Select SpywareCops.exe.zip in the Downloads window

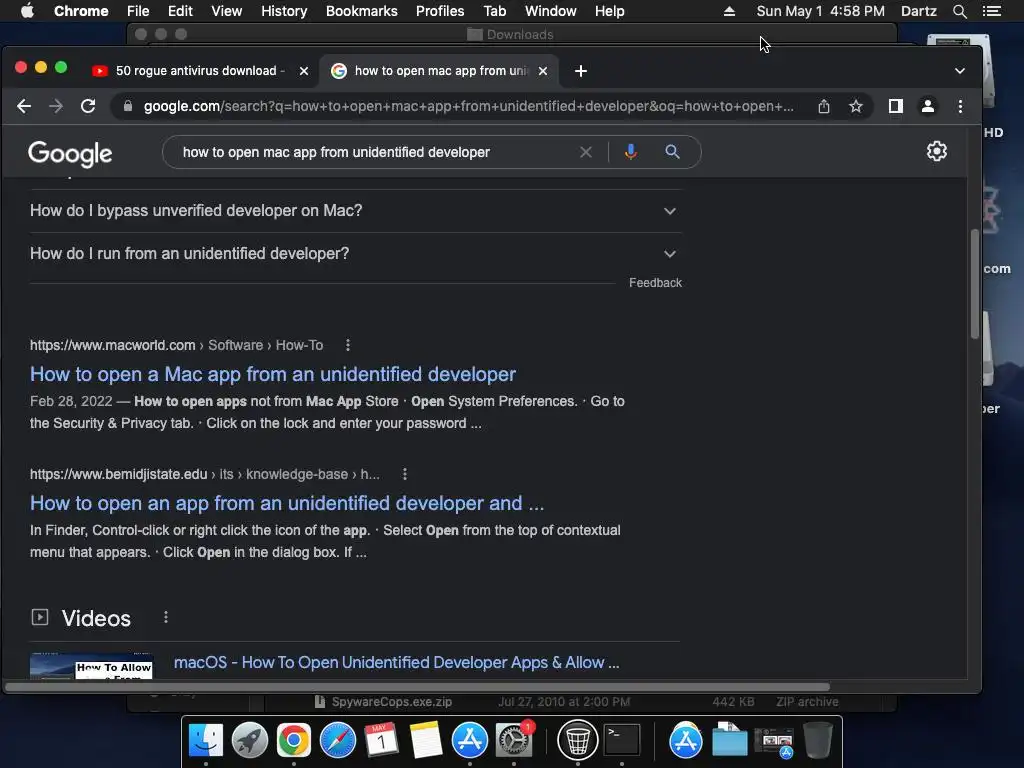click(392, 702)
